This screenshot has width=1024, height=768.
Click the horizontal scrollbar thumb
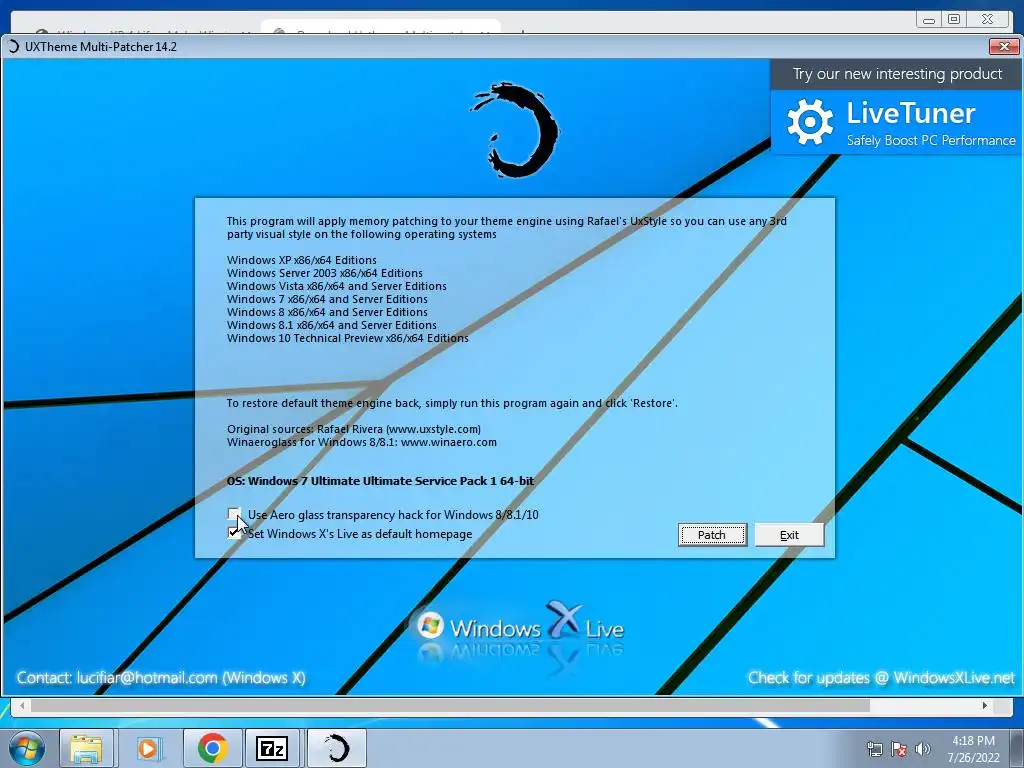coord(451,705)
